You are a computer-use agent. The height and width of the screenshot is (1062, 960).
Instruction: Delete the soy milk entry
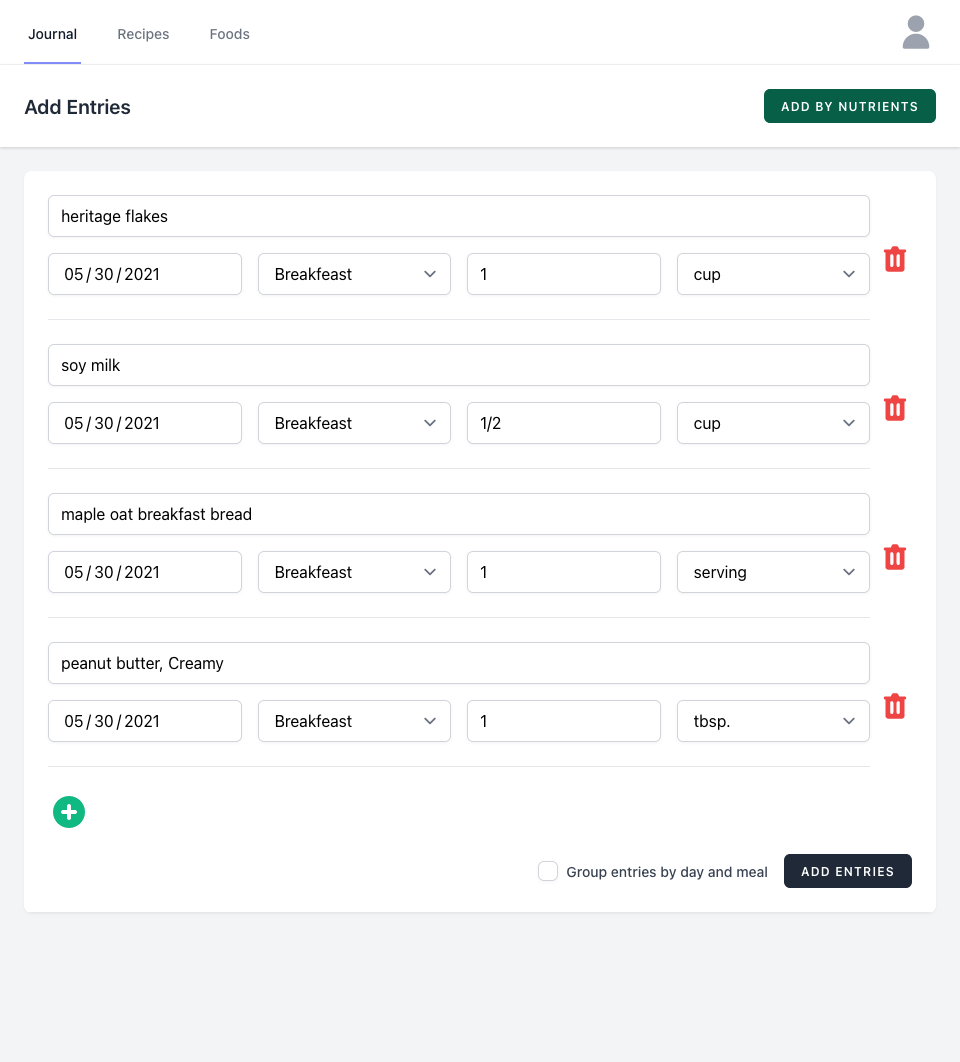coord(895,409)
